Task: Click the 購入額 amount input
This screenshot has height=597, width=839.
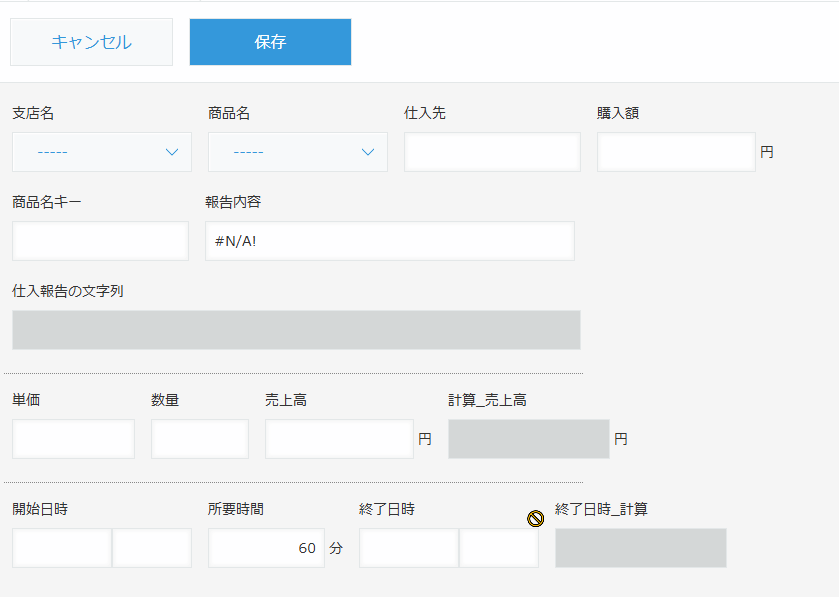Action: click(x=676, y=152)
